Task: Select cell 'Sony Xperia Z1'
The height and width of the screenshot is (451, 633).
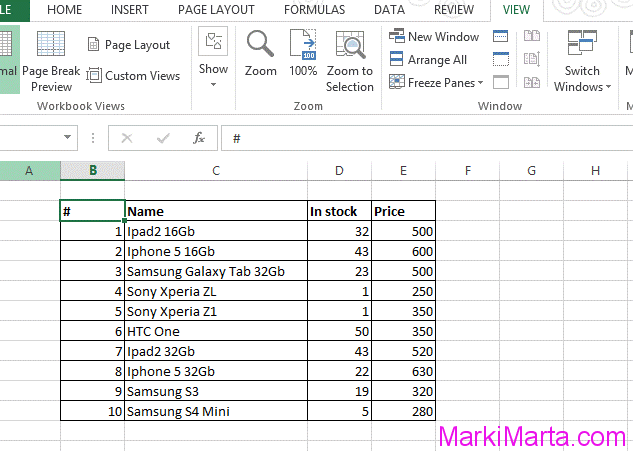Action: click(216, 311)
